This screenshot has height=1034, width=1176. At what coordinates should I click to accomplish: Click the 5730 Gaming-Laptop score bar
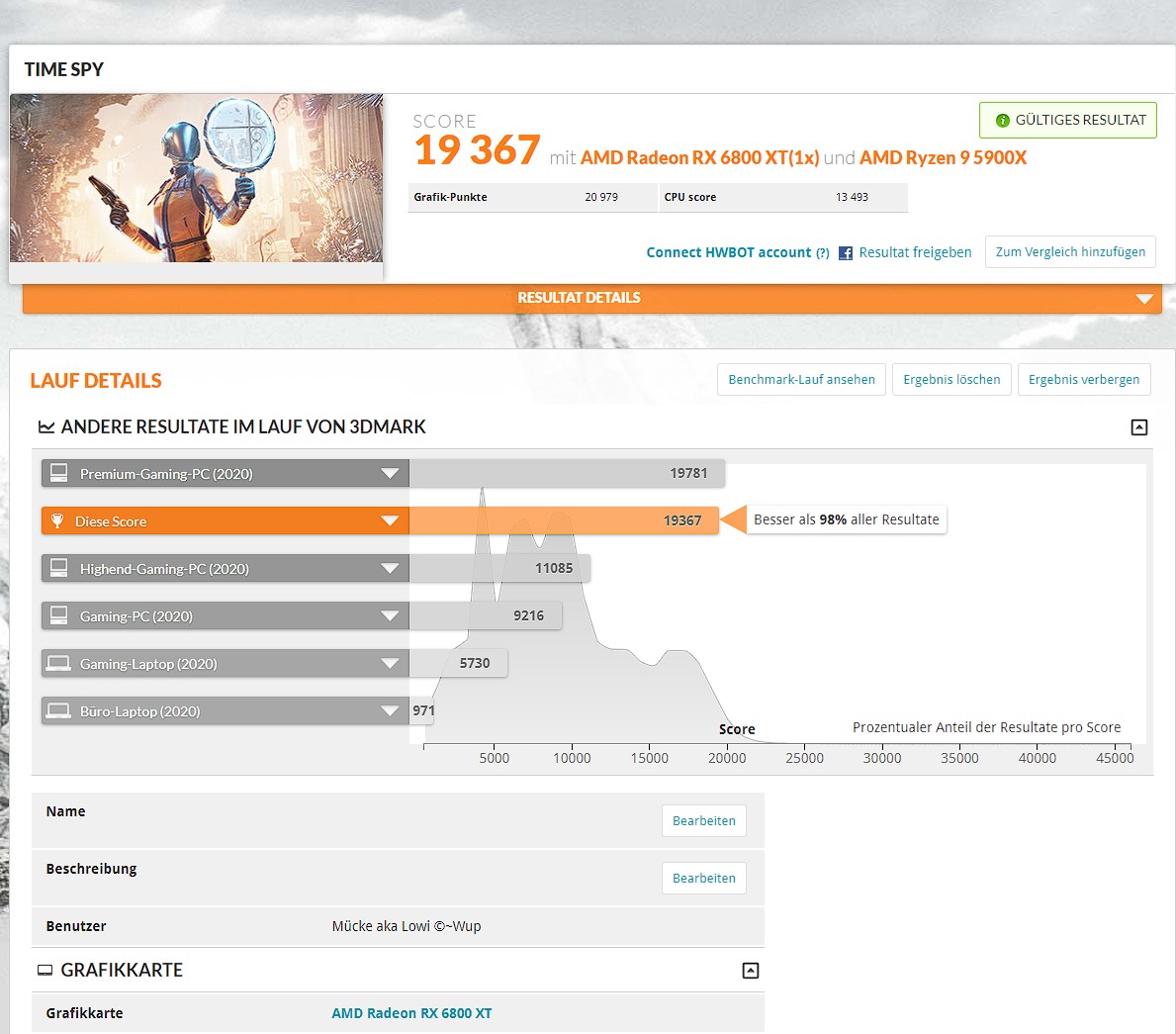tap(458, 663)
